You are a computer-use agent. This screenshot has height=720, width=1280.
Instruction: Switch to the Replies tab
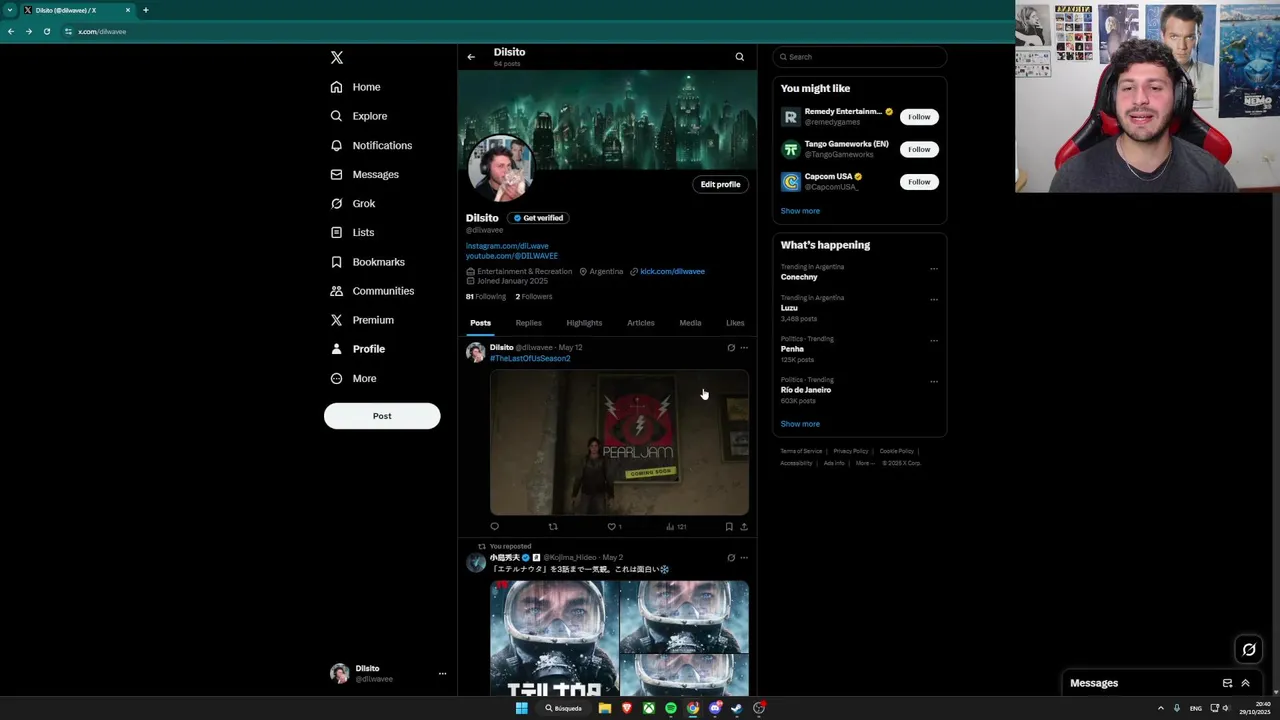529,323
